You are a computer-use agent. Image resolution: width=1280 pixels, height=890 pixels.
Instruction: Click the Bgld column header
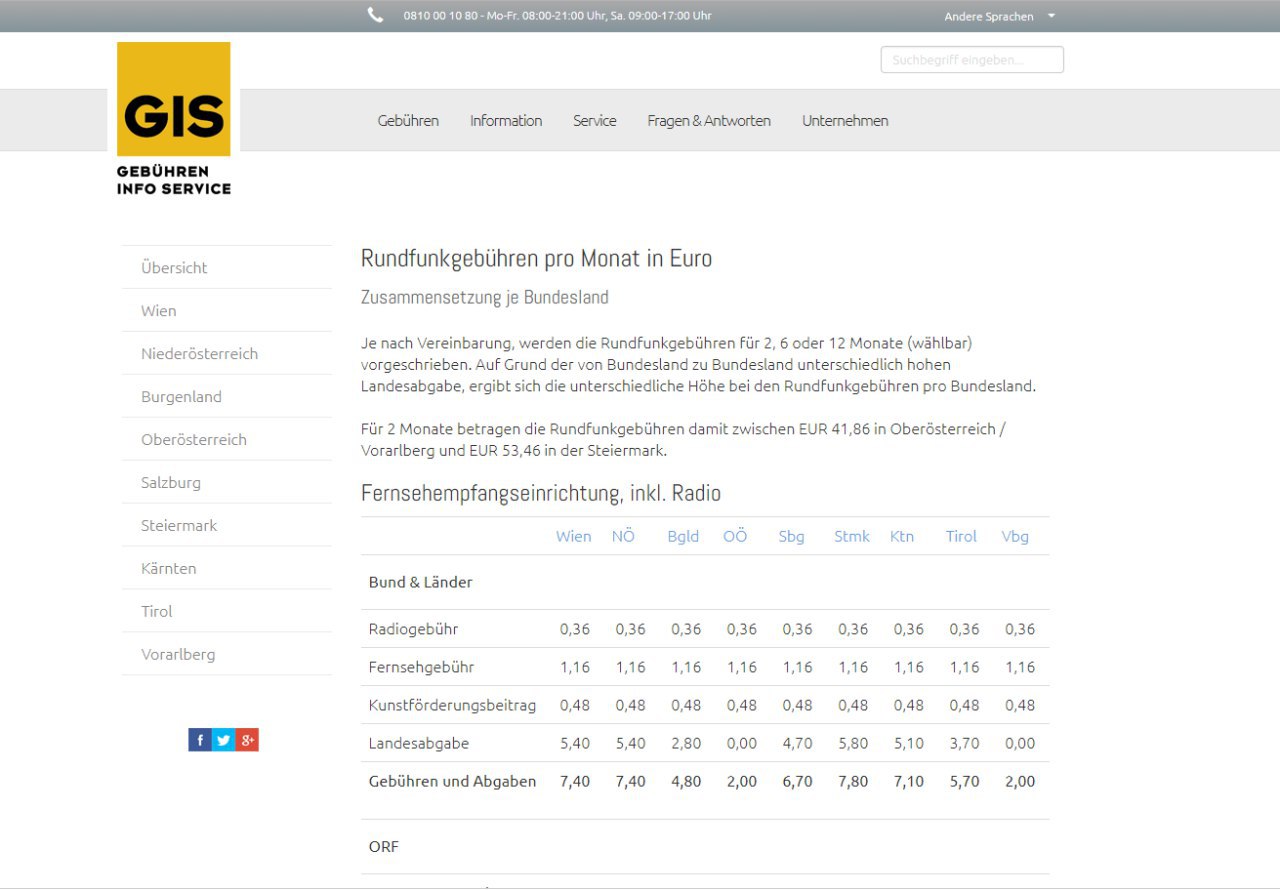click(x=683, y=536)
